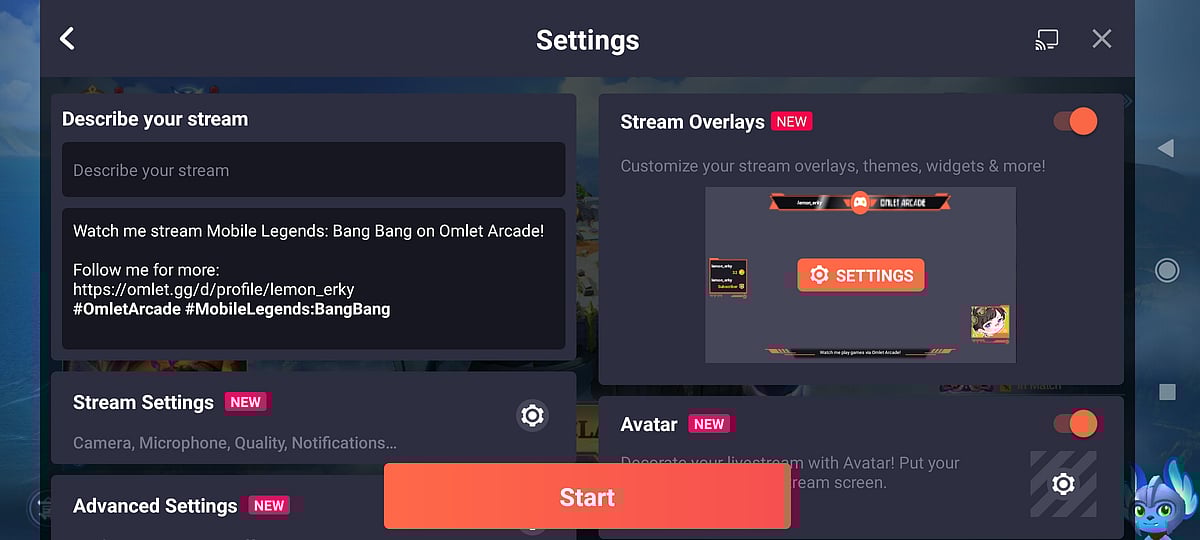1200x540 pixels.
Task: Open the Stream Settings gear icon
Action: click(533, 415)
